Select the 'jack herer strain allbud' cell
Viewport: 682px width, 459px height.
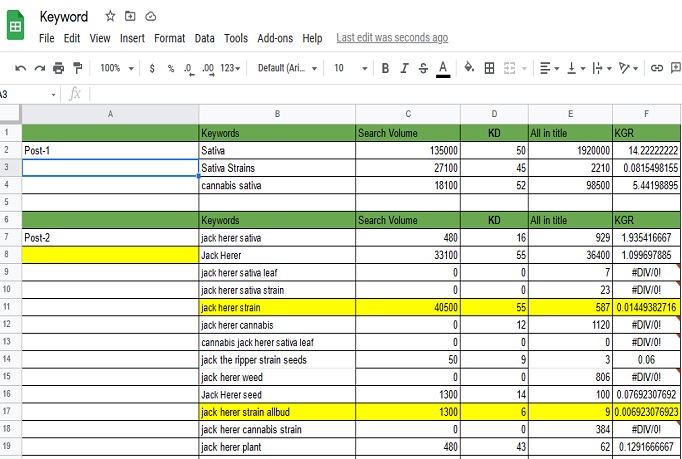pos(277,411)
